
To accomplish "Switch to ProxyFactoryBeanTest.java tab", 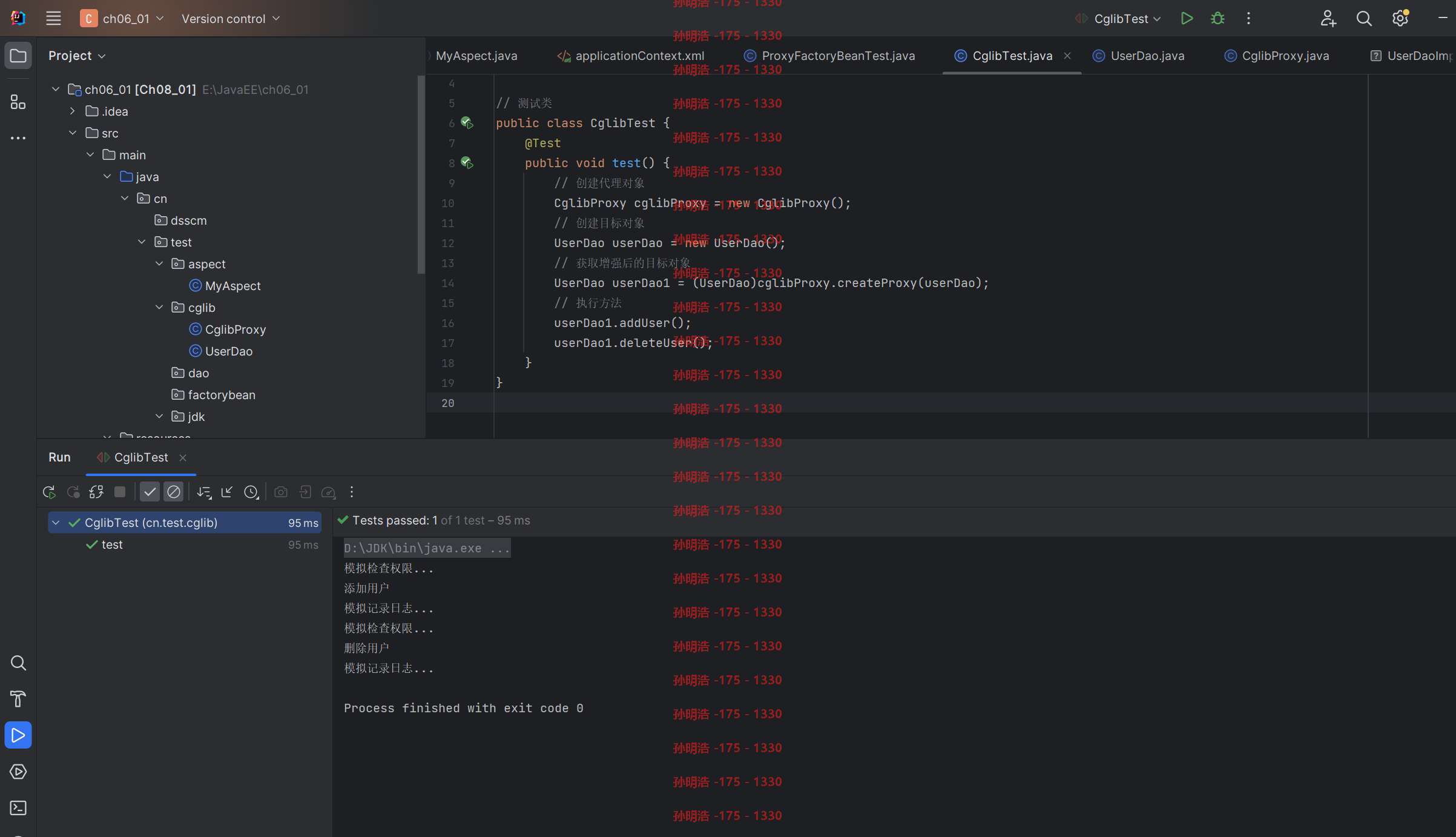I will click(829, 56).
